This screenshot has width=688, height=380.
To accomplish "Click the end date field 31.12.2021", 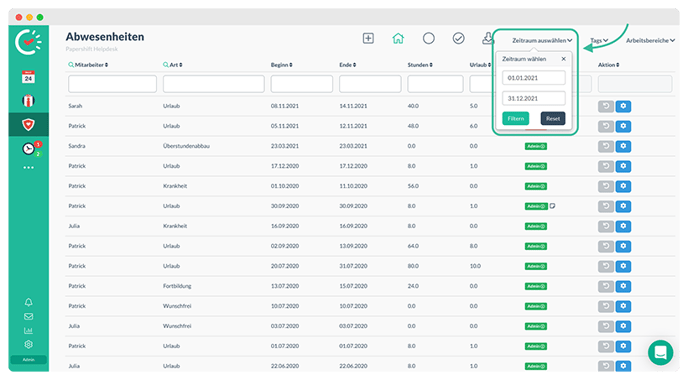I will pos(534,98).
